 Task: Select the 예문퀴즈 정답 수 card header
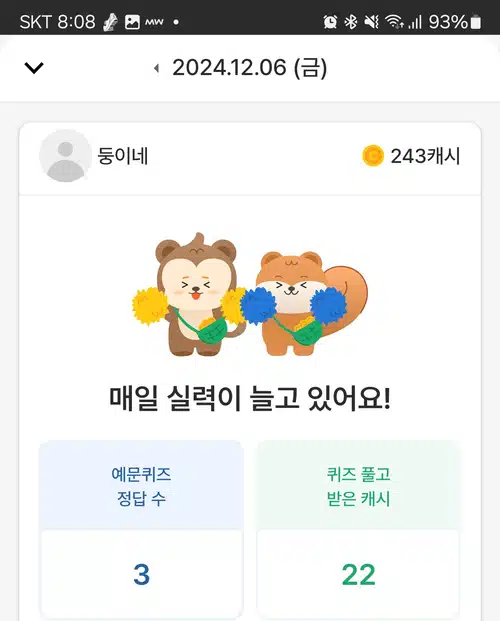point(141,486)
